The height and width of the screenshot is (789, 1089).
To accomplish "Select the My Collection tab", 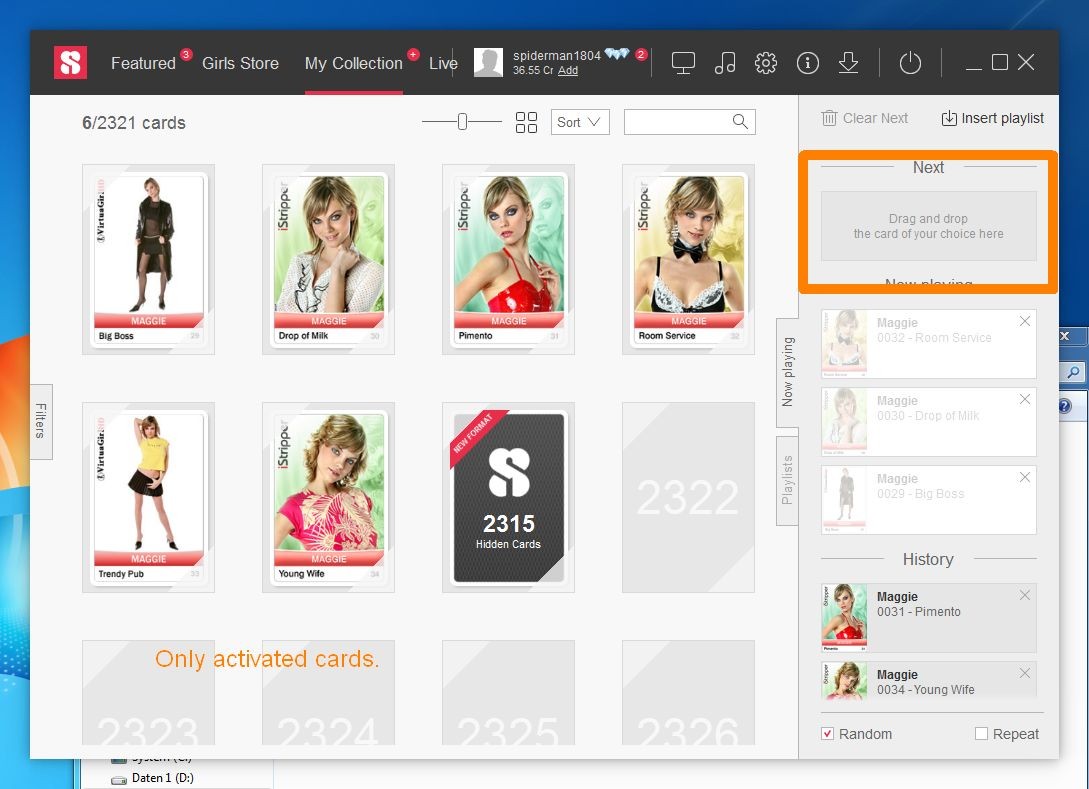I will click(354, 63).
